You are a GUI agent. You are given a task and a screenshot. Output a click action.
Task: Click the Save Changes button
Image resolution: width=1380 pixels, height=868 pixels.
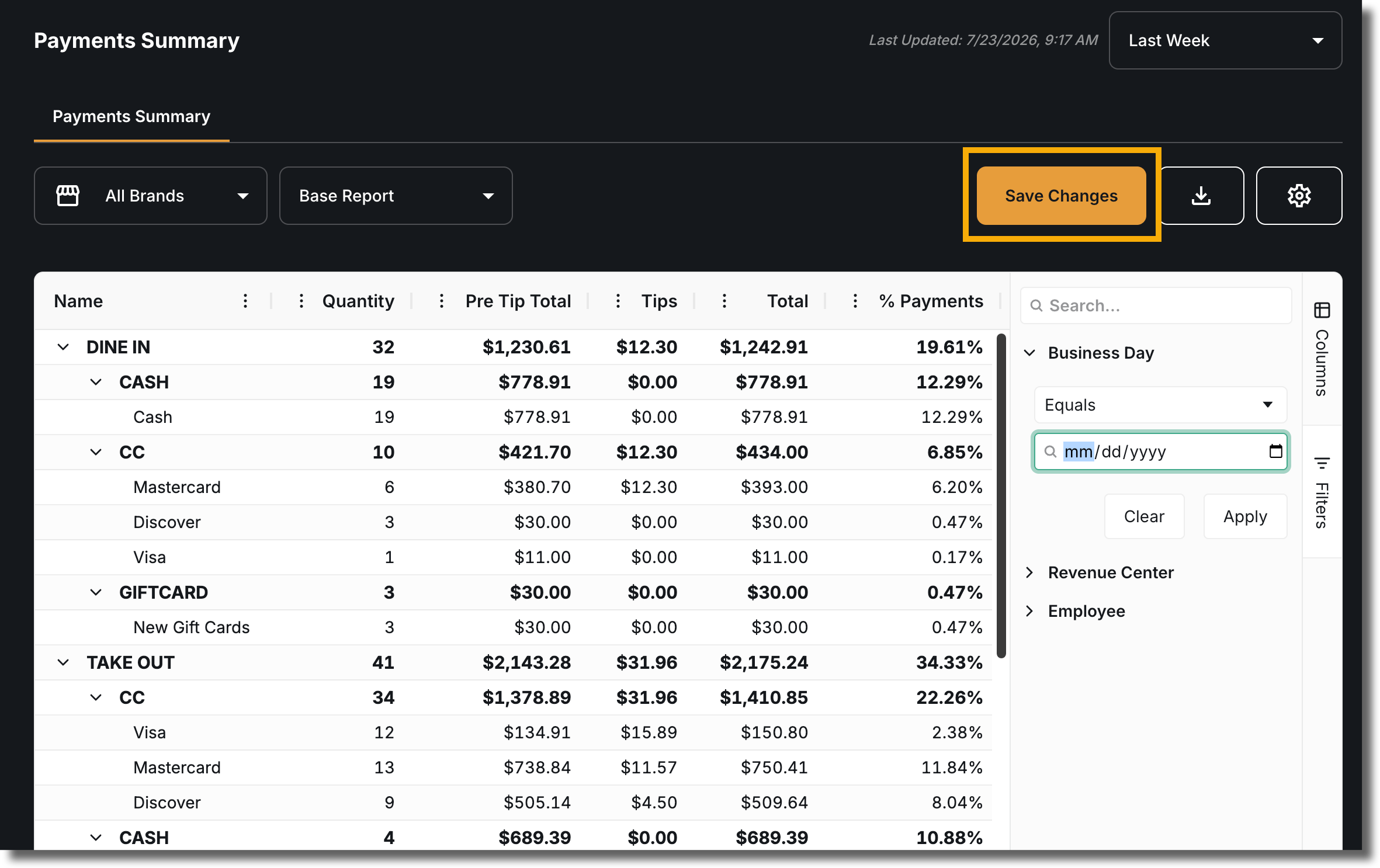pos(1061,196)
